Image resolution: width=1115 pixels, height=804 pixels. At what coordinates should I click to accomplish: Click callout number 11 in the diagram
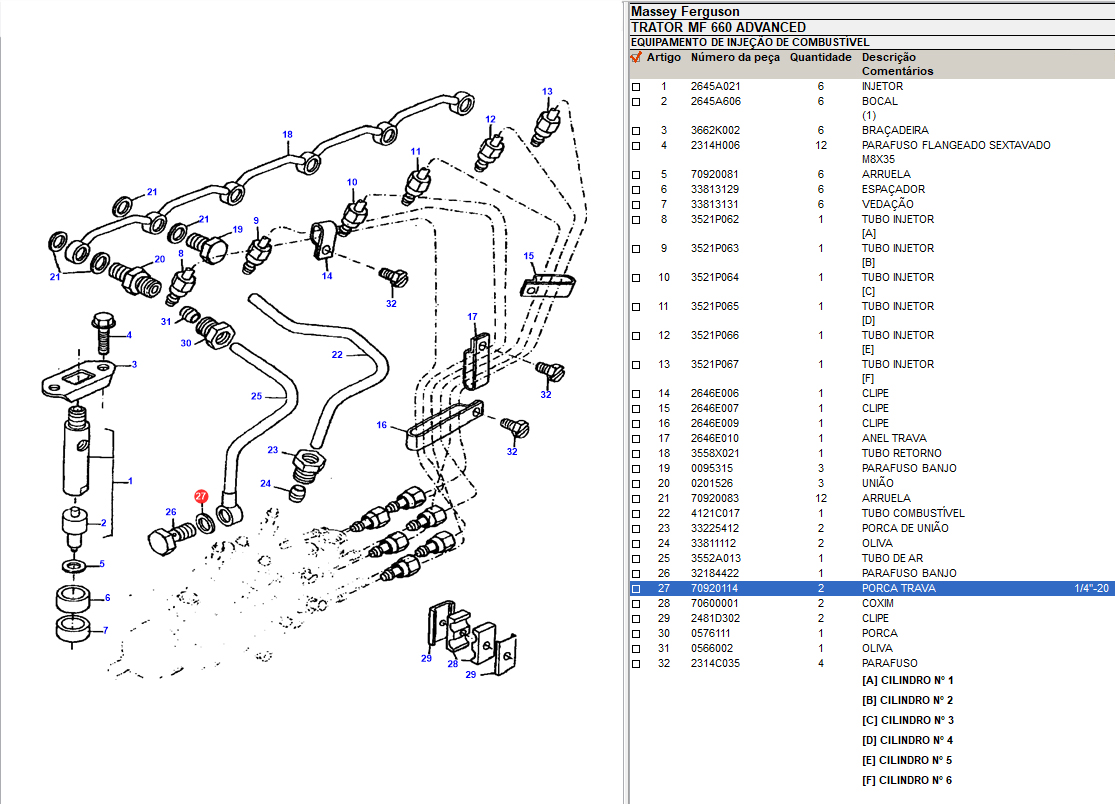415,151
